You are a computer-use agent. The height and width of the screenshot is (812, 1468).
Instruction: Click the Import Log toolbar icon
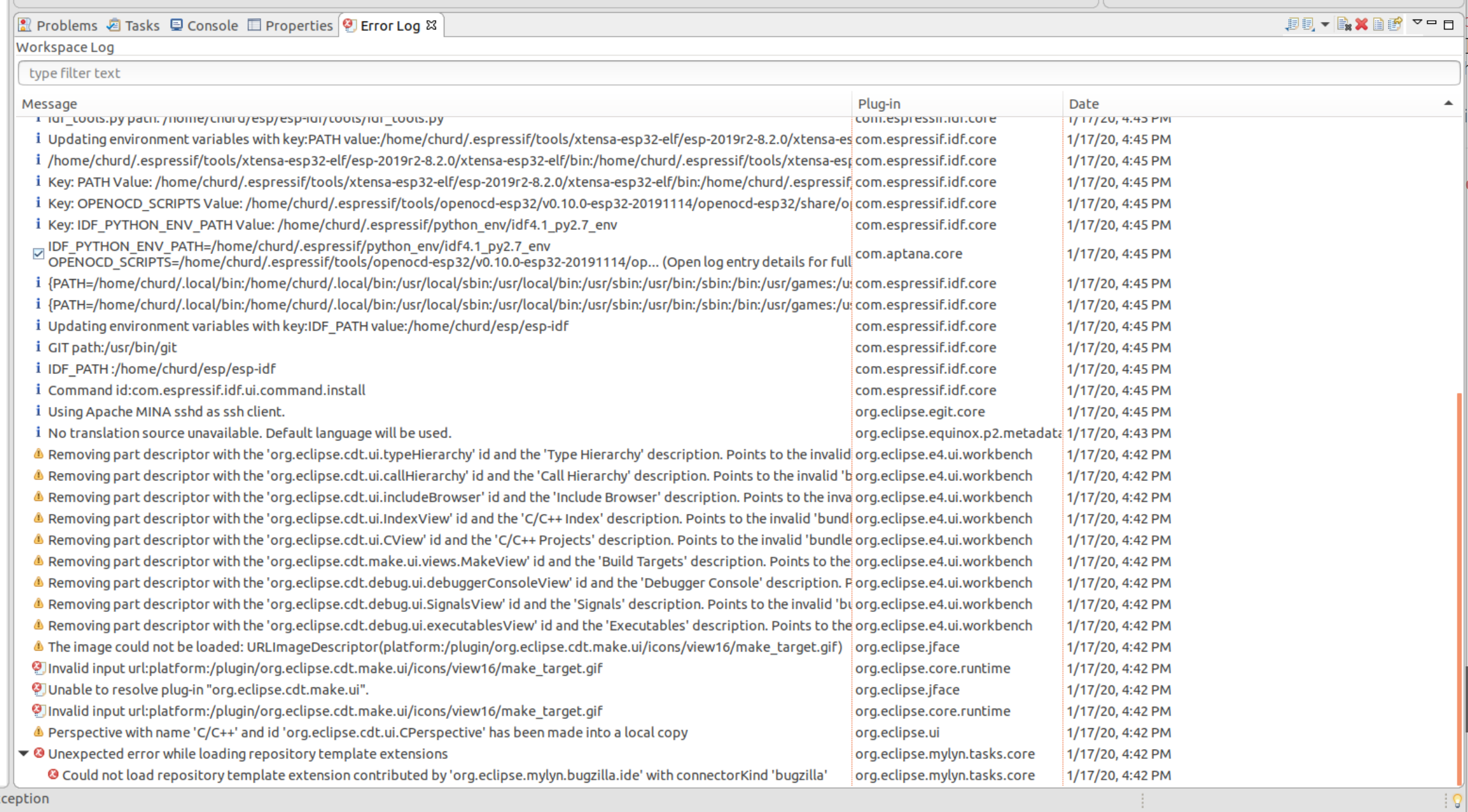tap(1309, 24)
